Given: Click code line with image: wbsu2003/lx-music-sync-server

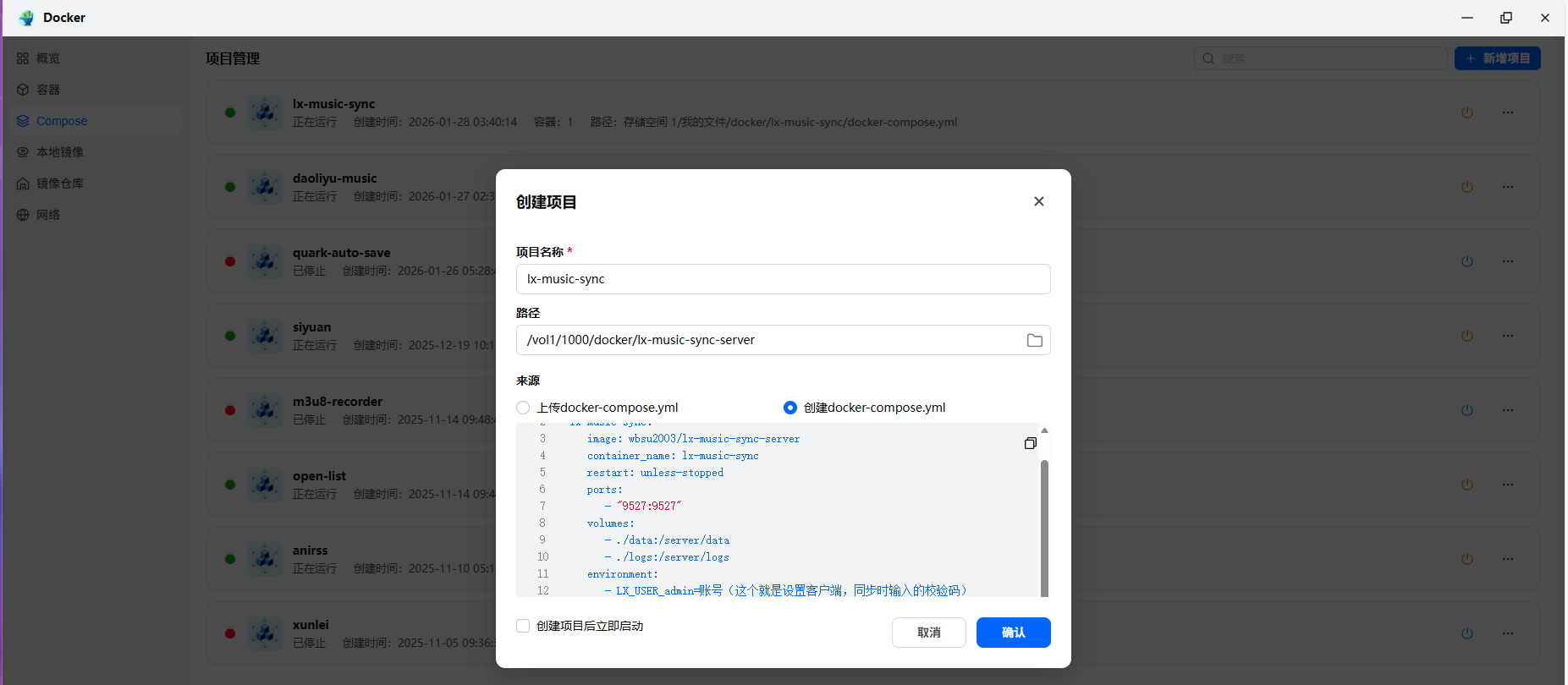Looking at the screenshot, I should click(x=693, y=439).
